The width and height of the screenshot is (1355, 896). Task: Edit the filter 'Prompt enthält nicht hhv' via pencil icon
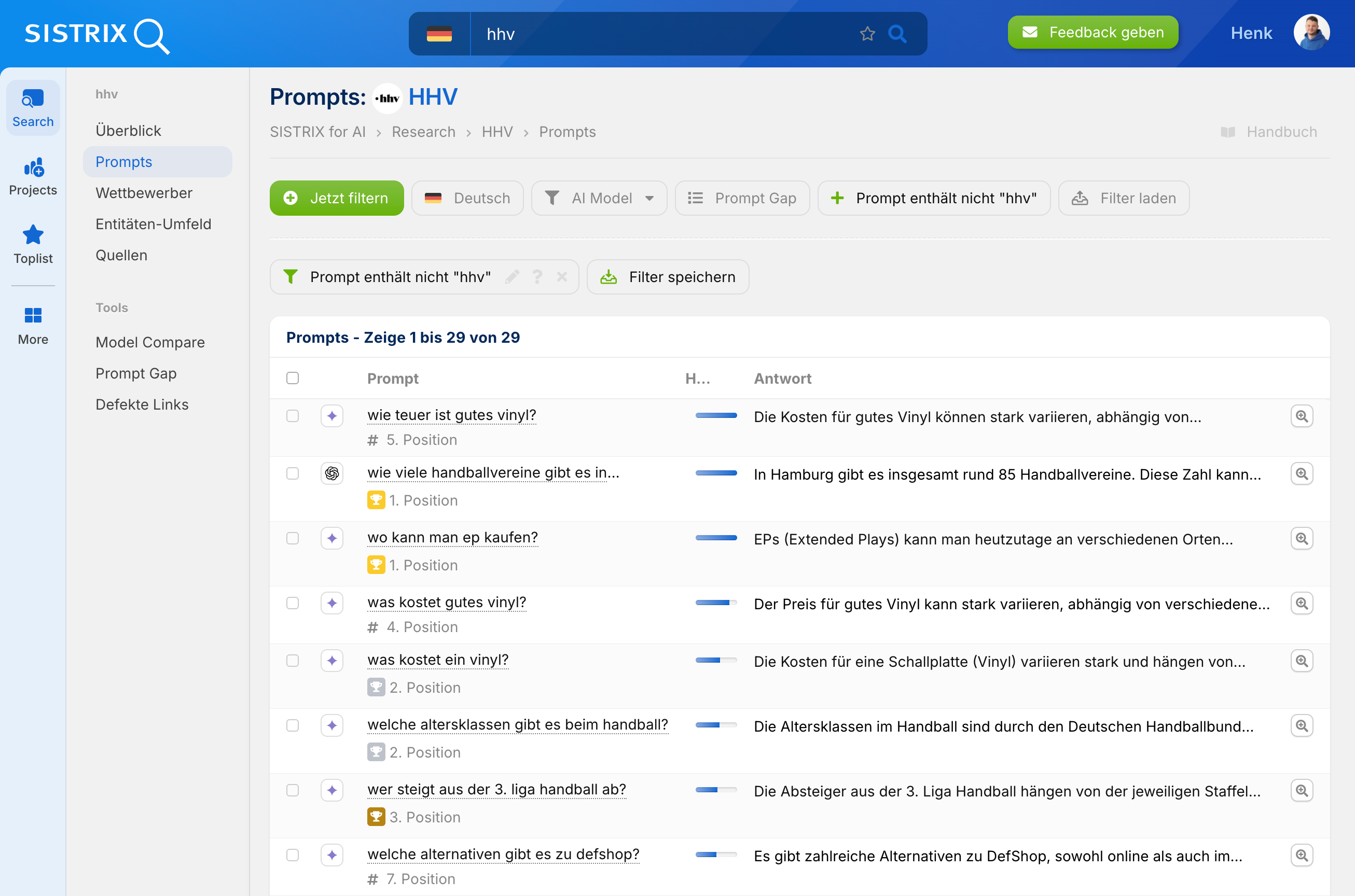512,276
